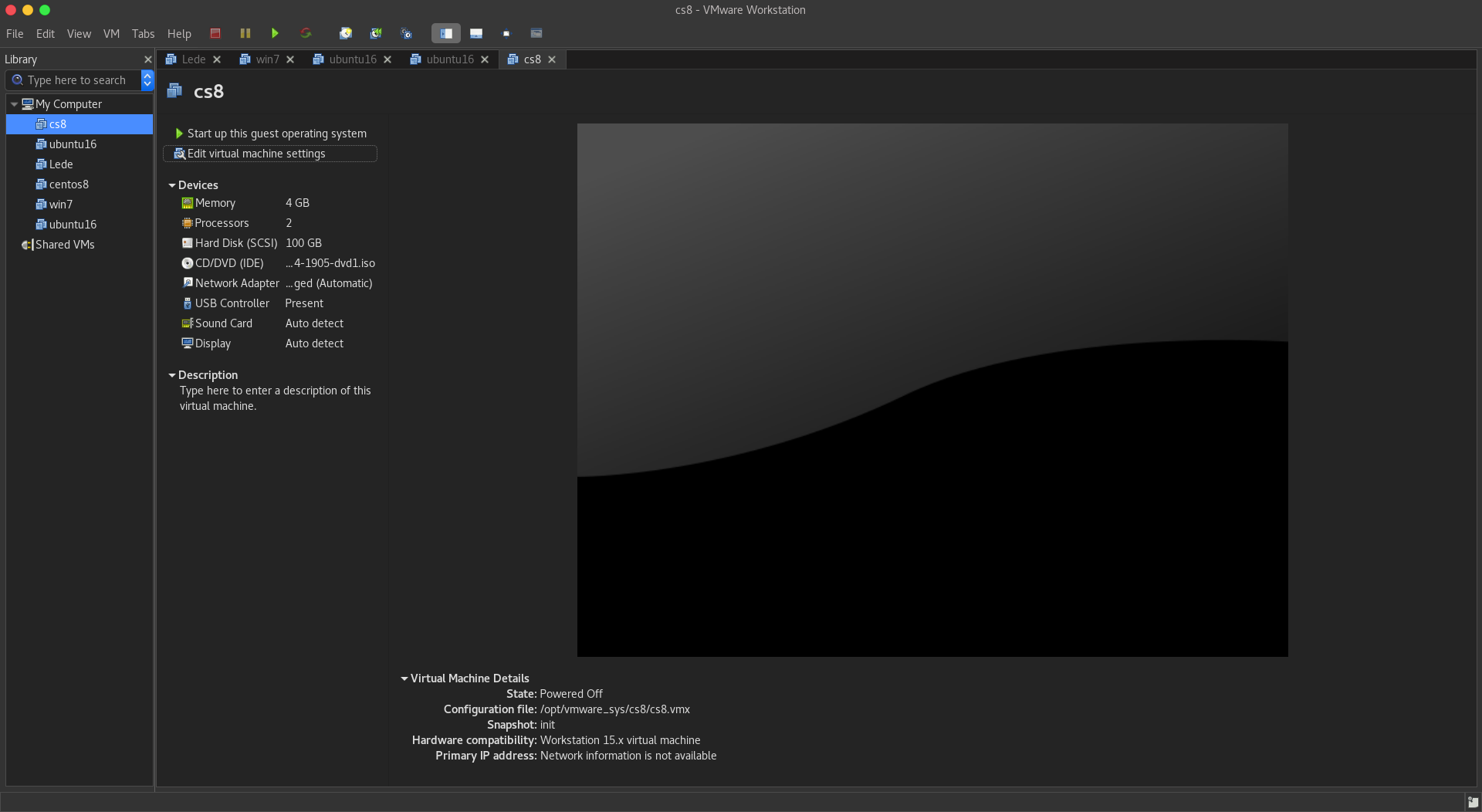Close the cs8 tab
The image size is (1482, 812).
point(552,59)
